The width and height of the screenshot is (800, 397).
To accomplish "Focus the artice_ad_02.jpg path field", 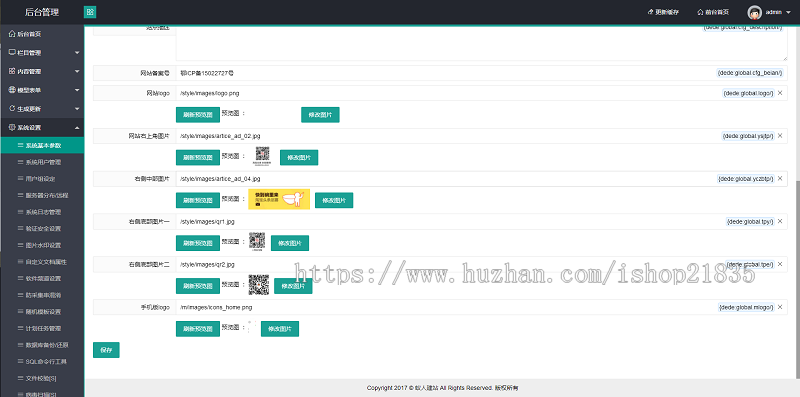I will click(481, 136).
